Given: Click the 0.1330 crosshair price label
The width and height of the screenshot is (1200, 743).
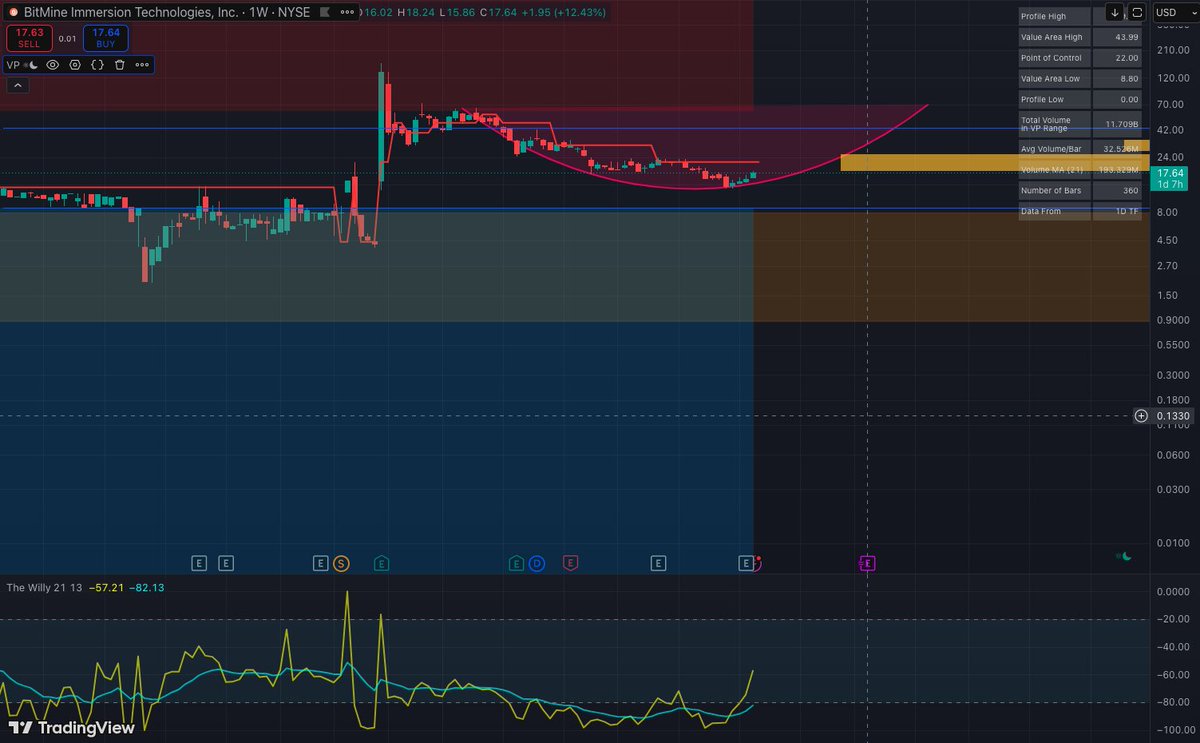Looking at the screenshot, I should (x=1172, y=416).
